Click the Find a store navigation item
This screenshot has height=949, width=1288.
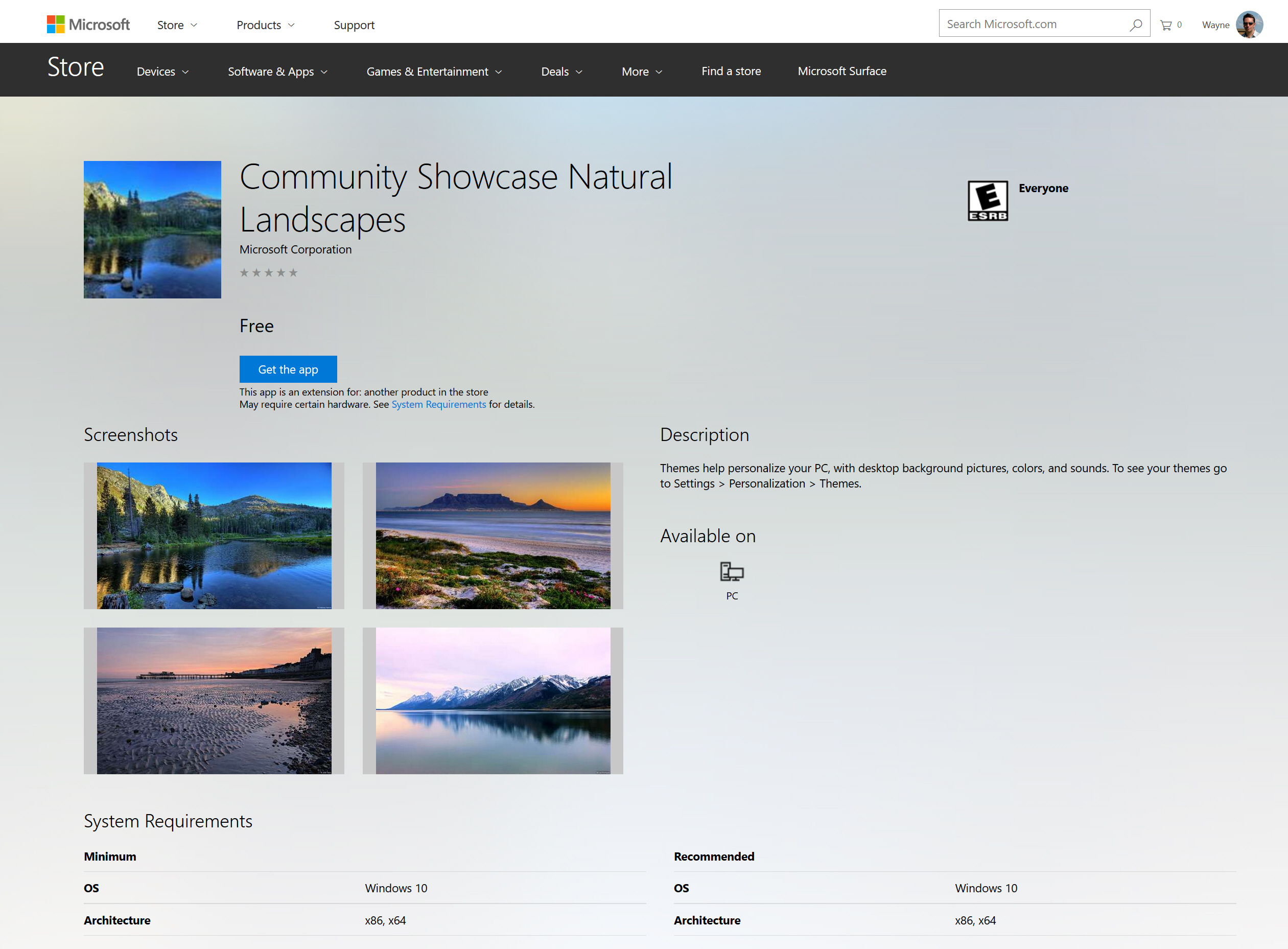coord(730,70)
